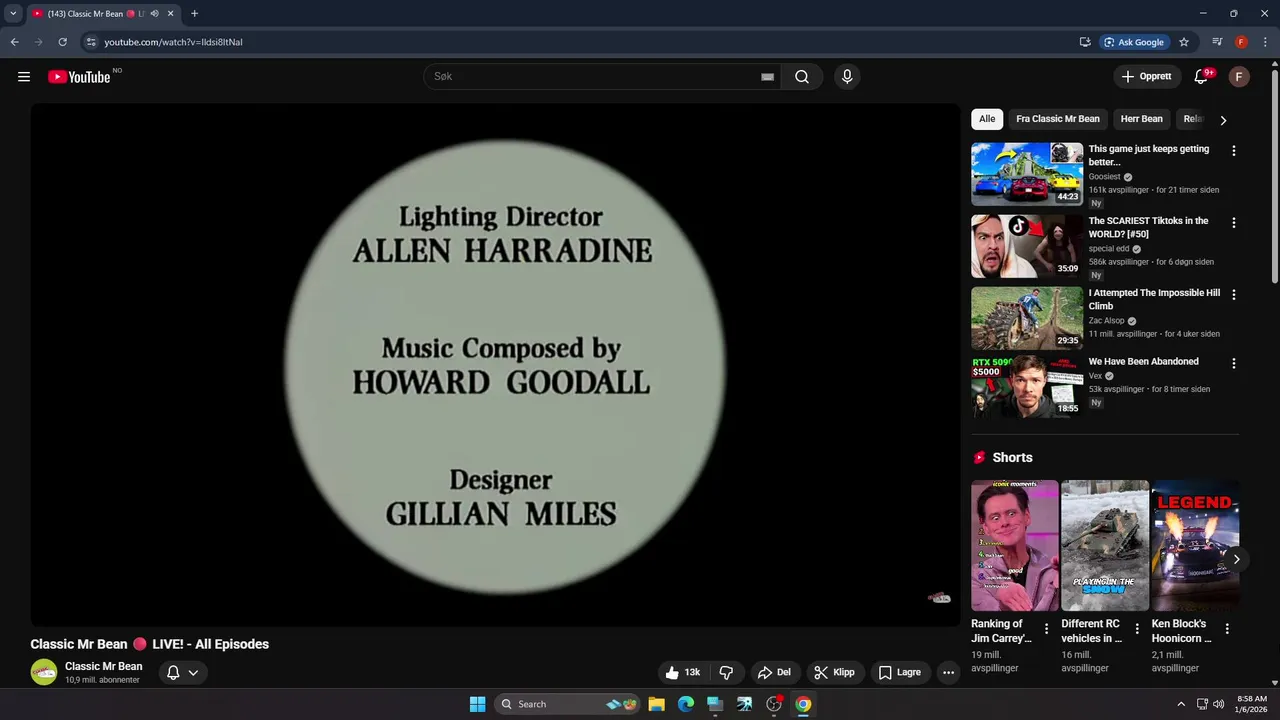Open the Classic Mr Bean channel name
Viewport: 1280px width, 720px height.
[104, 666]
